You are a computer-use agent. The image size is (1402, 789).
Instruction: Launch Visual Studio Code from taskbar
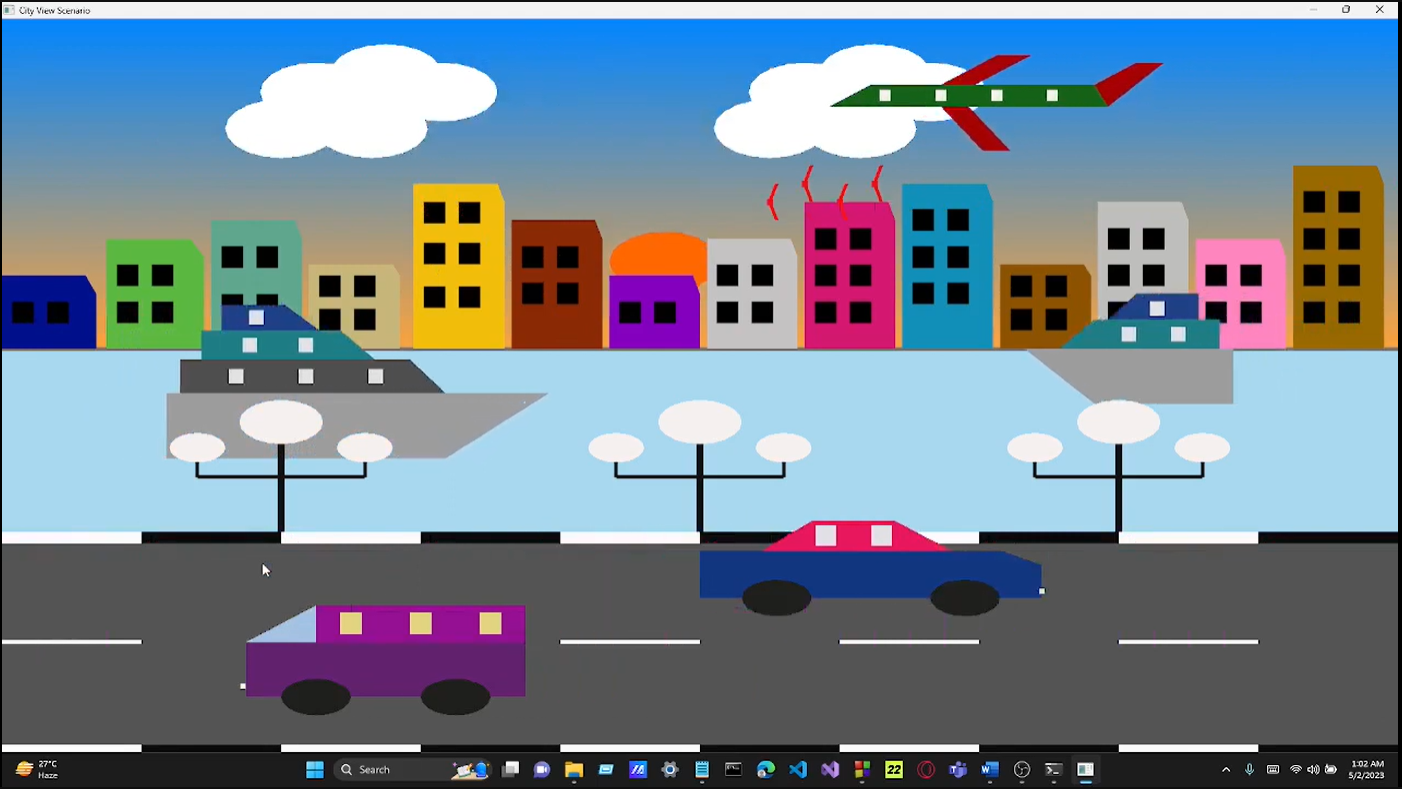(x=798, y=769)
